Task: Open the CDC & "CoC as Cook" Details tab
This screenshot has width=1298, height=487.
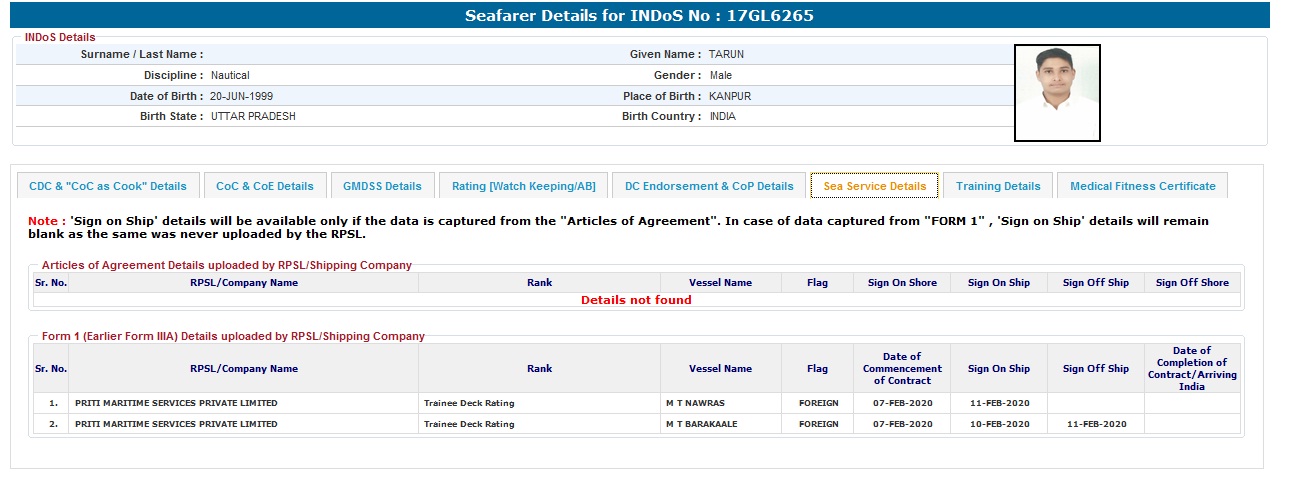Action: pyautogui.click(x=108, y=186)
